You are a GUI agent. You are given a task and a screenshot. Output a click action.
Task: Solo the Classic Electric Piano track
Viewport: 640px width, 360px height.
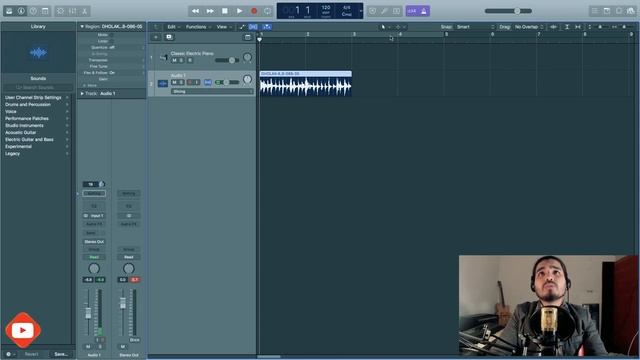pos(182,60)
